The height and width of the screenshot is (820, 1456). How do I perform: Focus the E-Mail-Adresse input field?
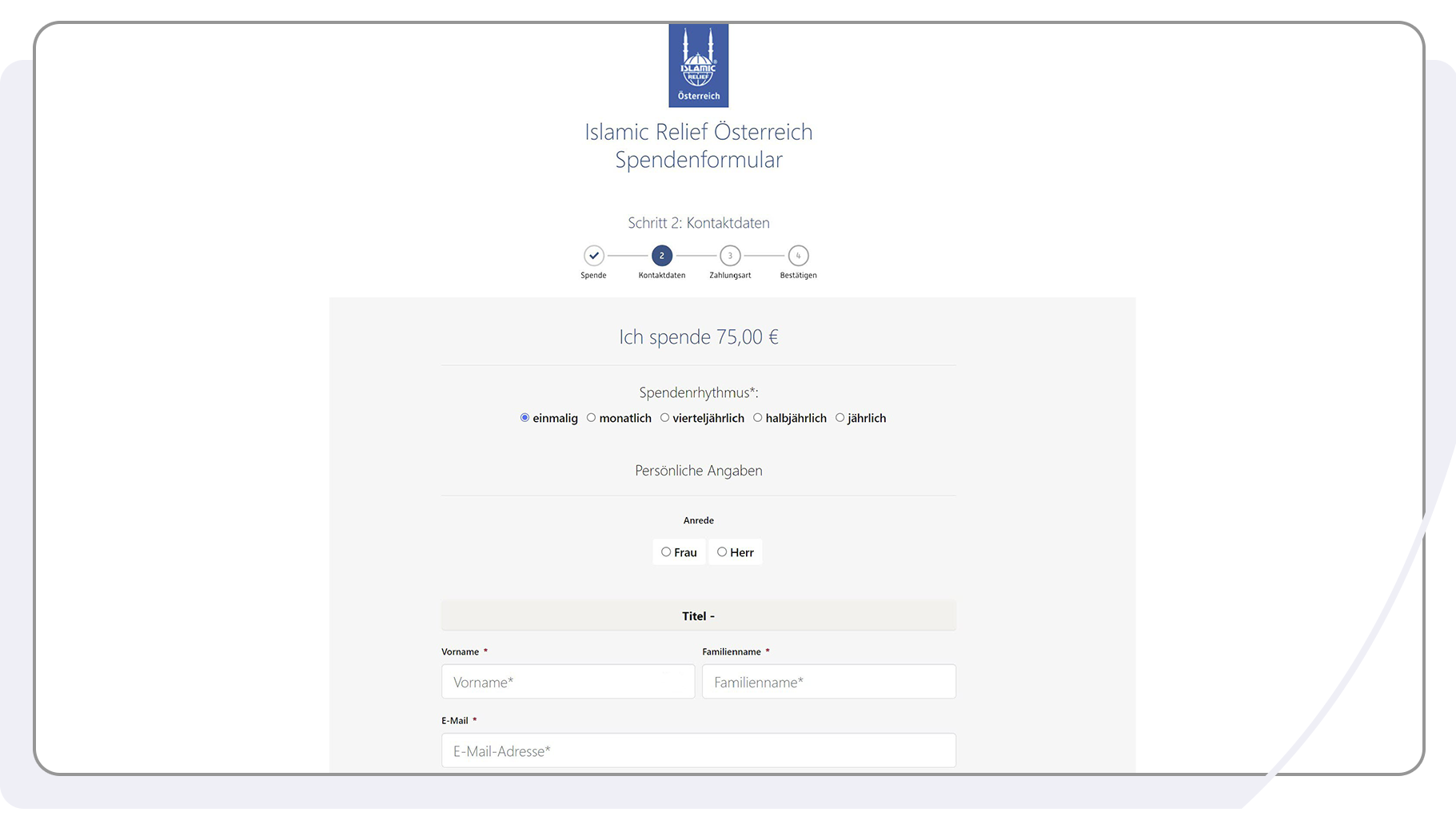698,750
